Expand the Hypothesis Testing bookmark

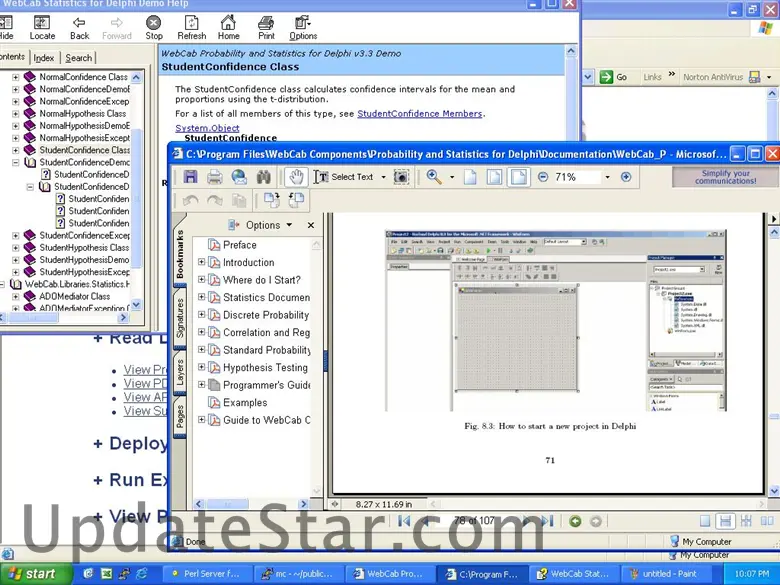click(201, 367)
